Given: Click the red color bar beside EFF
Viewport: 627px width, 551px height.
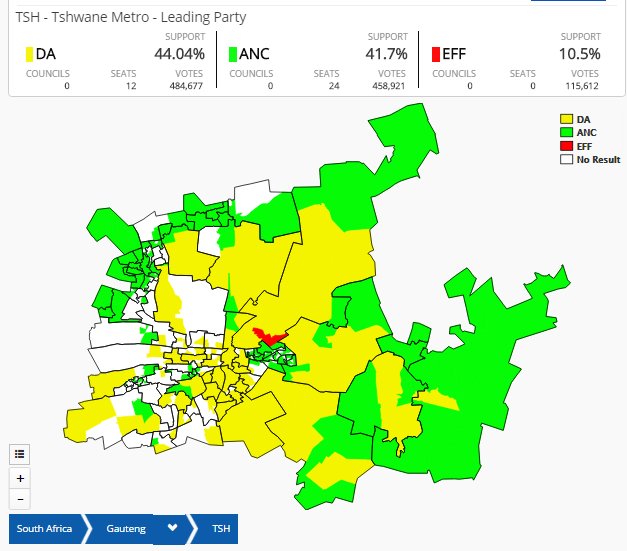Looking at the screenshot, I should tap(436, 54).
